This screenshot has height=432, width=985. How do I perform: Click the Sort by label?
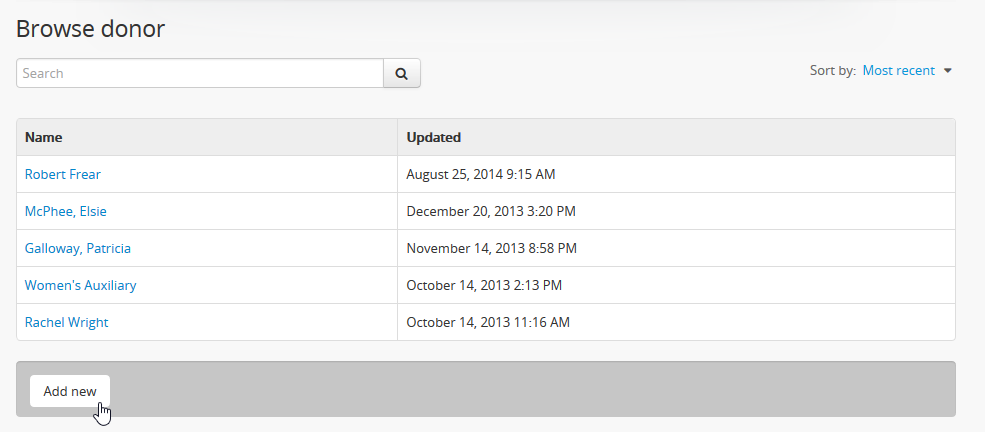(x=832, y=71)
